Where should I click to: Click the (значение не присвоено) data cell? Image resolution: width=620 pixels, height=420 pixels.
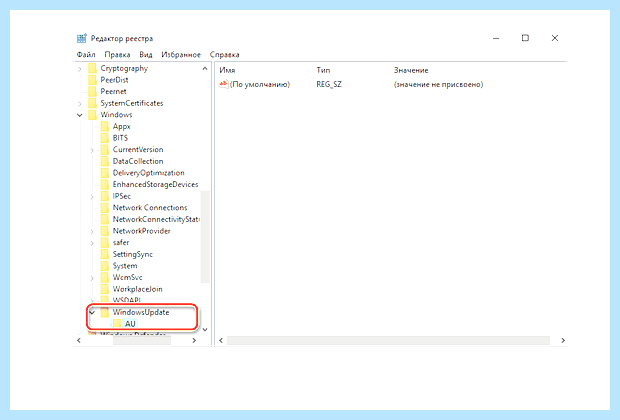[x=438, y=84]
